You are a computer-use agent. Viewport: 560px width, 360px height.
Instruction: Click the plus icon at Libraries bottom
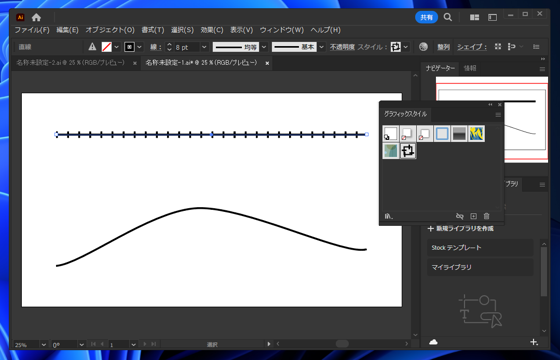(534, 342)
